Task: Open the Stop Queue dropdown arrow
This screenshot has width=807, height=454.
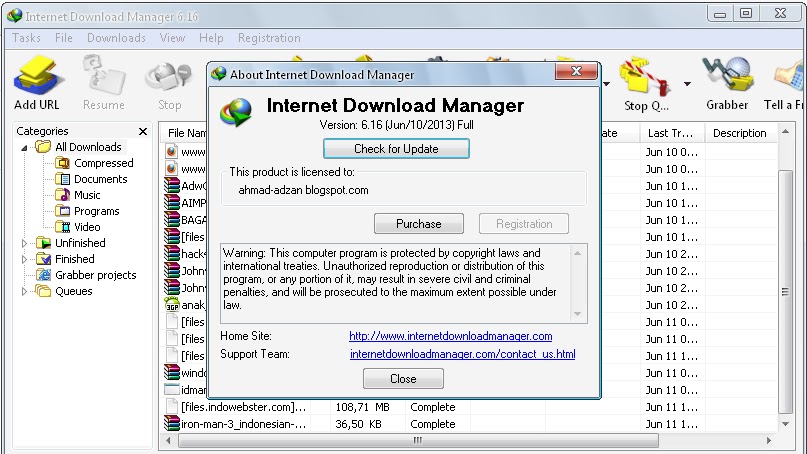Action: [x=687, y=83]
